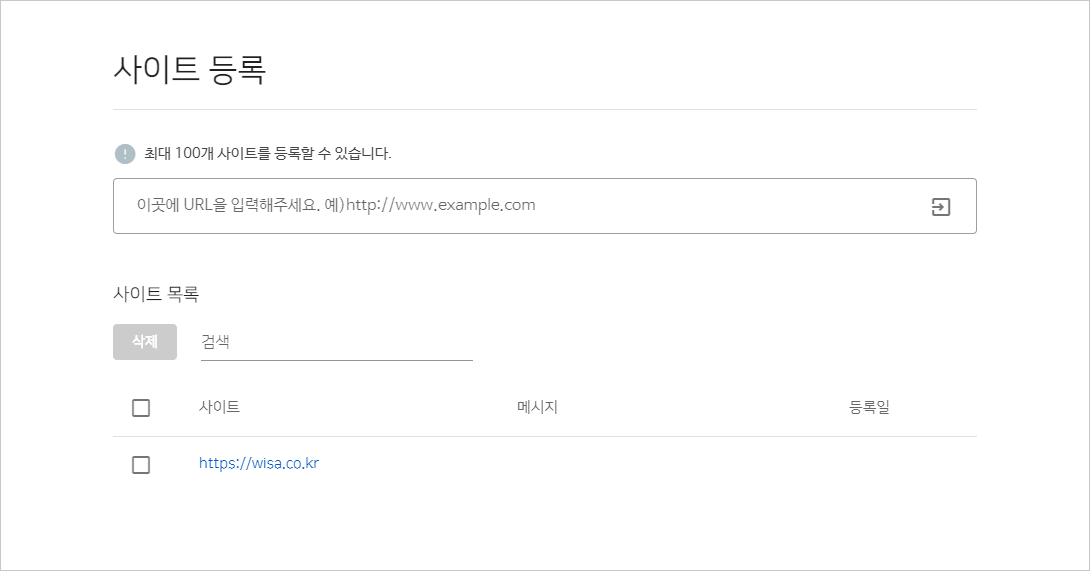Click the URL submit arrow icon
The height and width of the screenshot is (571, 1090).
941,207
